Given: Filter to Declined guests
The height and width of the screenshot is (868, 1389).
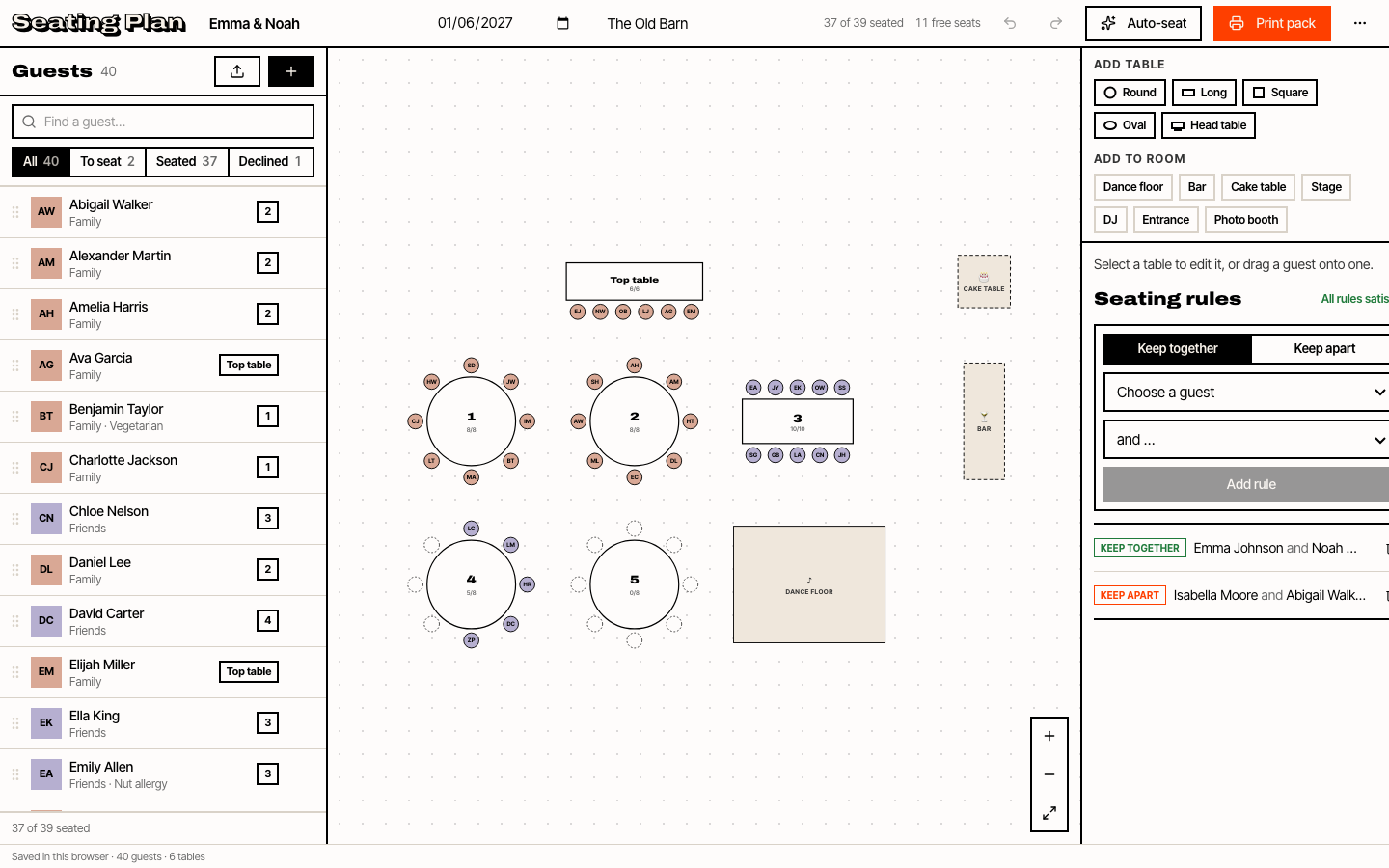Looking at the screenshot, I should (x=271, y=161).
